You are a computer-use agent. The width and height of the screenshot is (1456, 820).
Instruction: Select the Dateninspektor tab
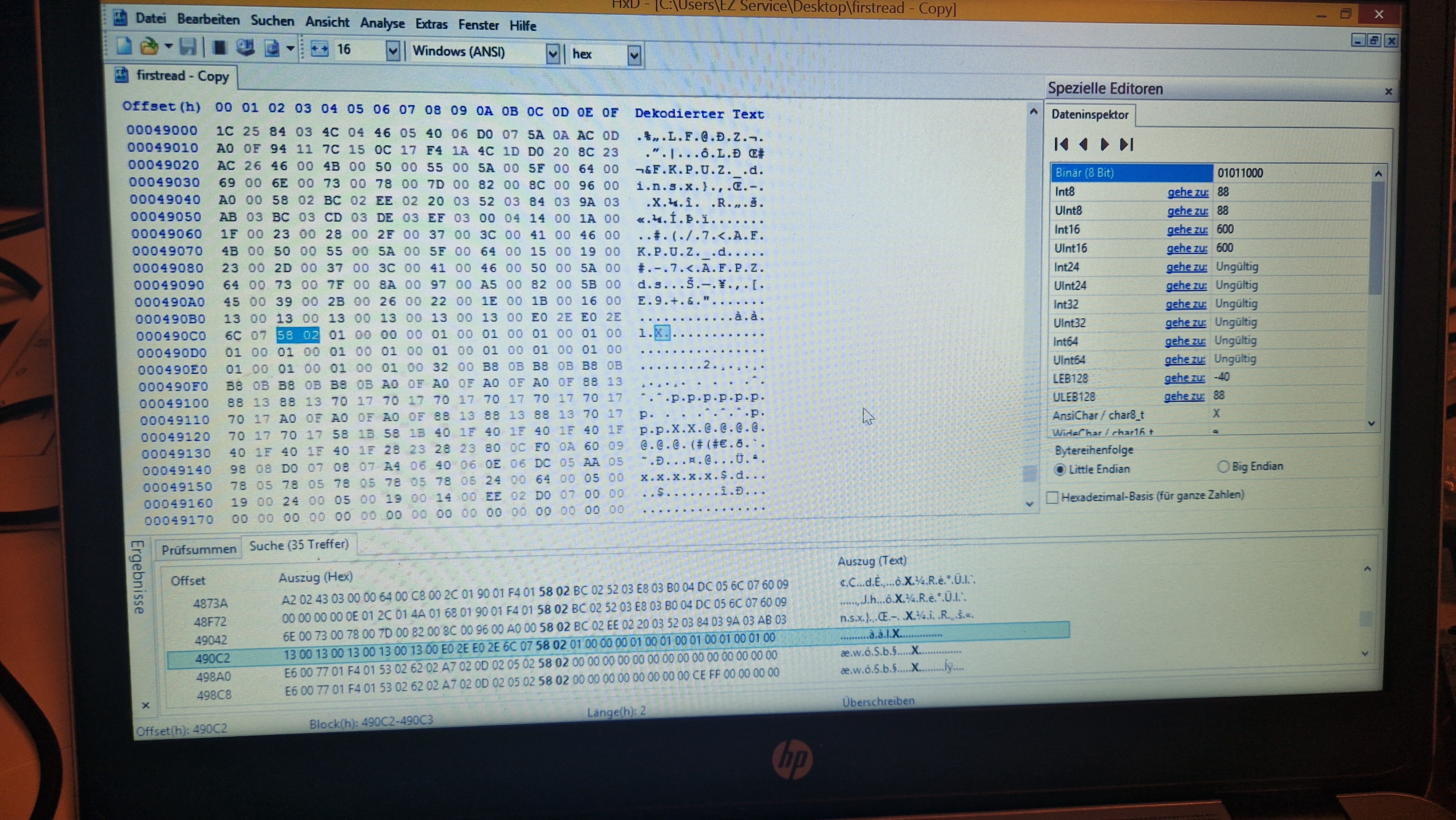tap(1090, 115)
